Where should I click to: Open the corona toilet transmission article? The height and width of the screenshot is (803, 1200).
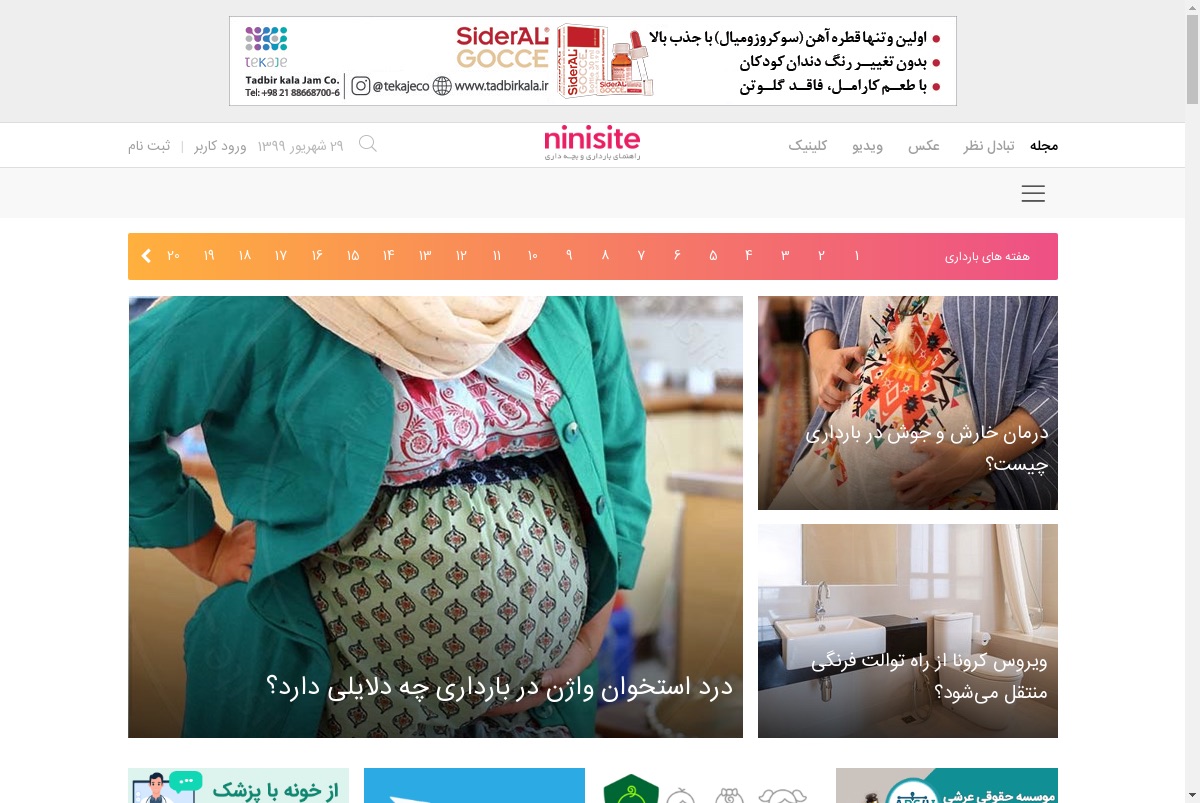pos(908,631)
